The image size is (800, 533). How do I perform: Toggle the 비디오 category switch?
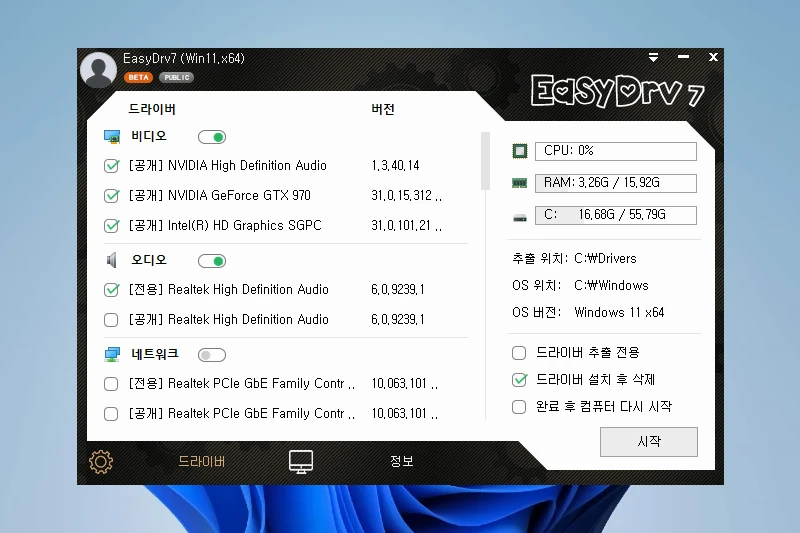click(212, 137)
